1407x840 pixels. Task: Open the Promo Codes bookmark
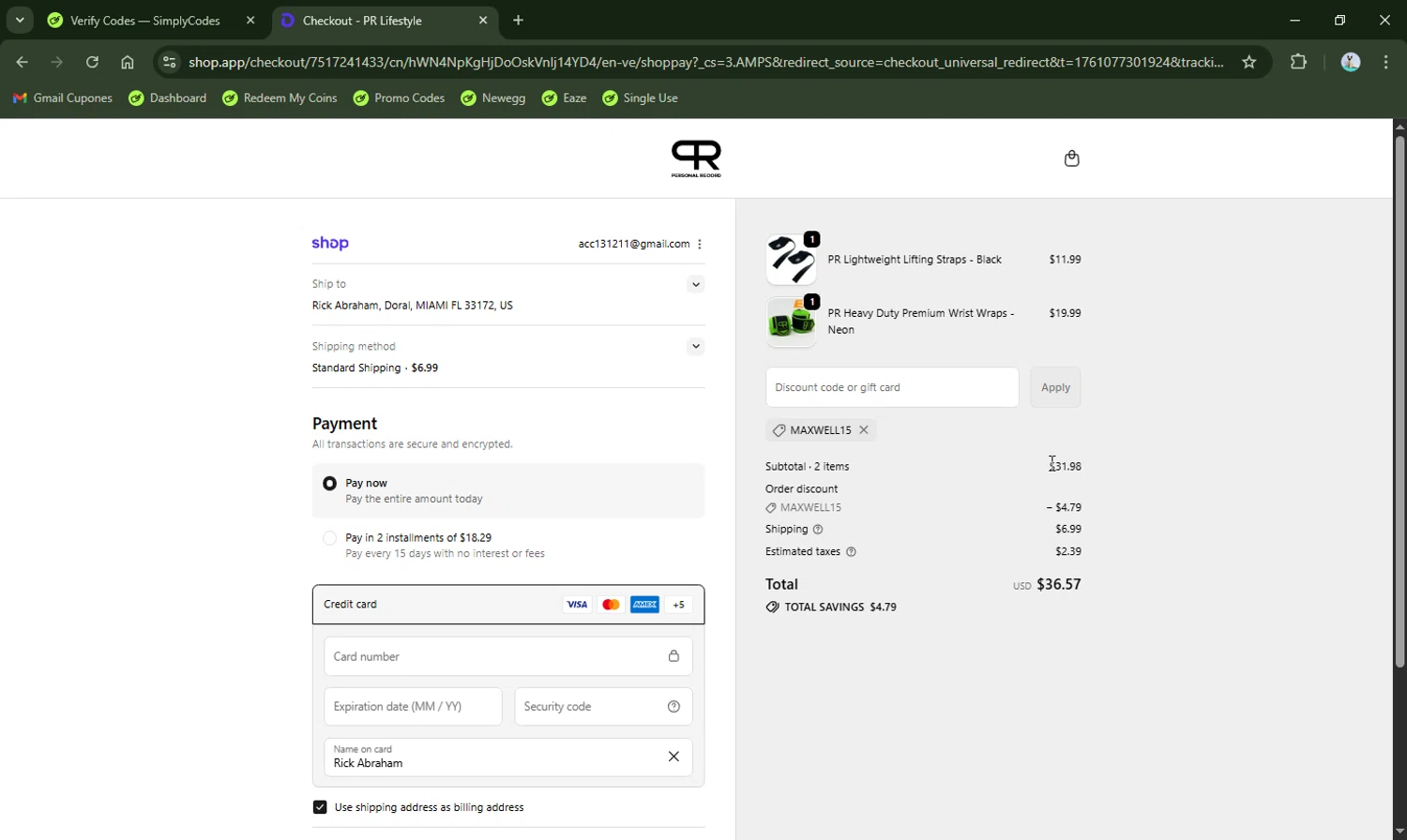coord(399,97)
